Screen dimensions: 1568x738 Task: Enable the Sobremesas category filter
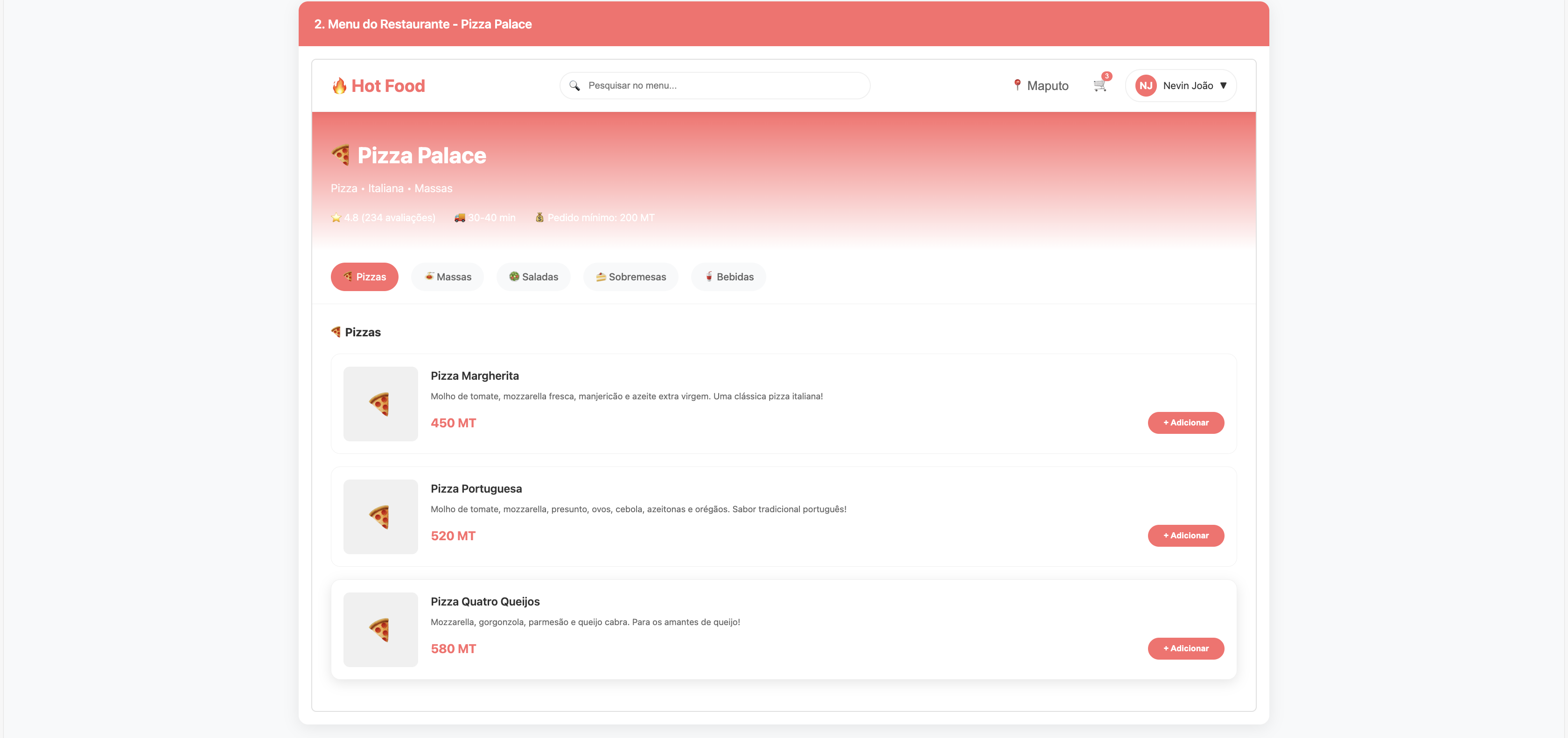pos(630,277)
